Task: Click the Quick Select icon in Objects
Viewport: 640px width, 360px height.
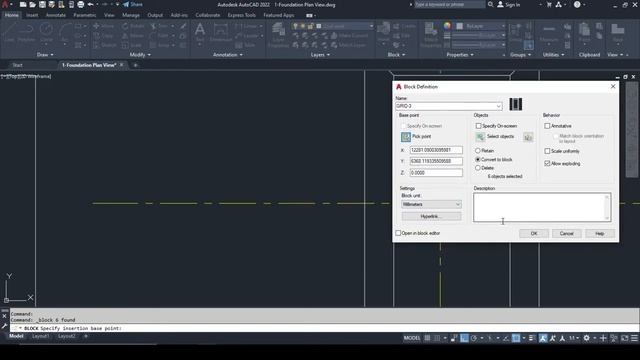Action: (528, 137)
